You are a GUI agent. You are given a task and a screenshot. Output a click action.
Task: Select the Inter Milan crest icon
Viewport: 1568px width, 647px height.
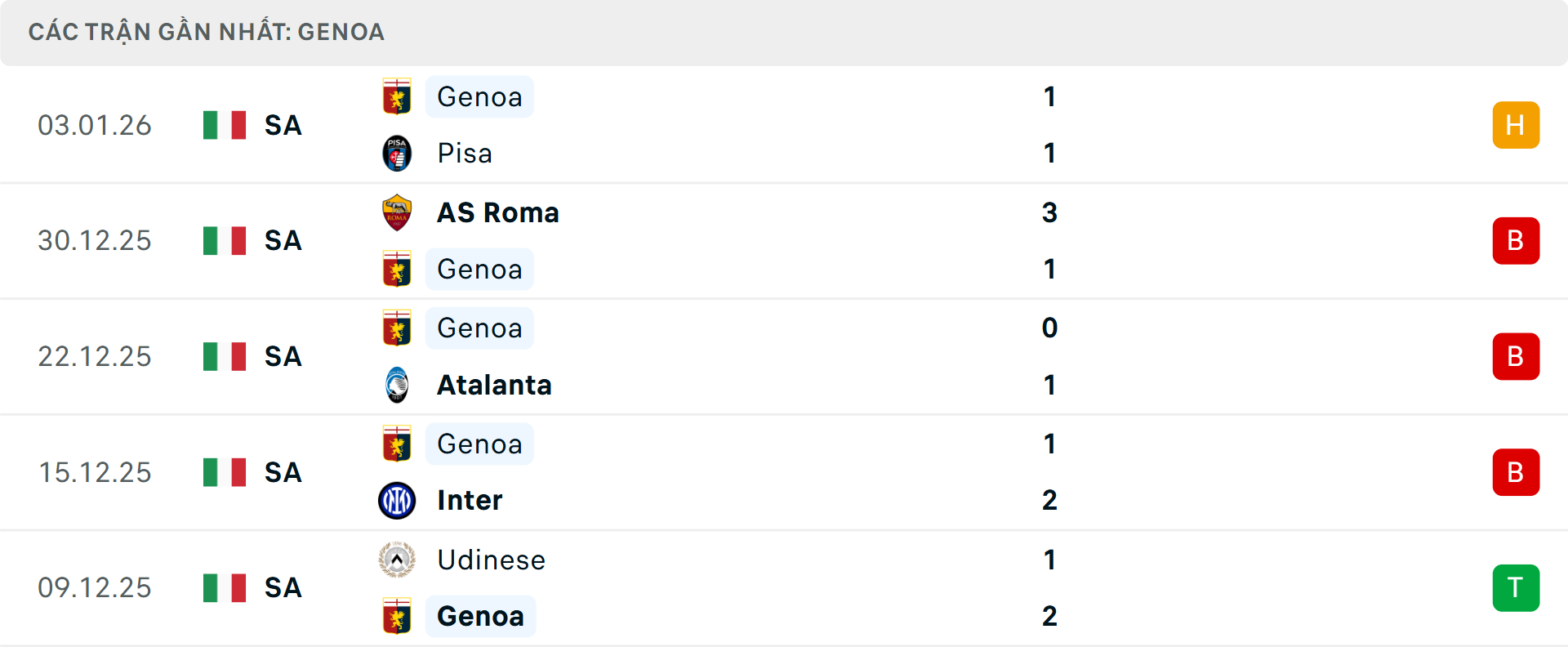pos(398,500)
